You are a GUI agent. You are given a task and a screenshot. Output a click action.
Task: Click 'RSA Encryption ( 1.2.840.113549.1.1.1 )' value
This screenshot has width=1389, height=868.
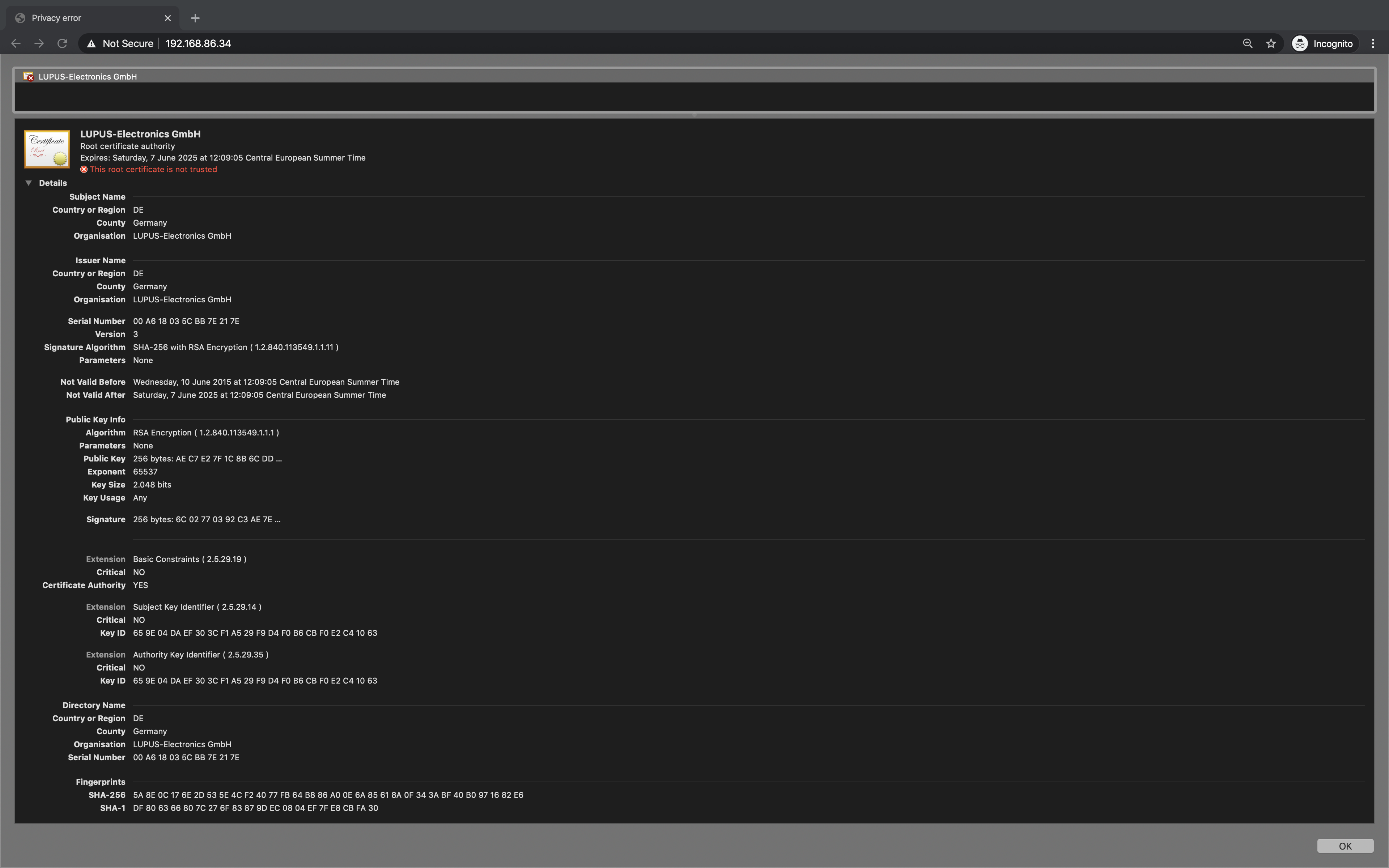coord(205,433)
